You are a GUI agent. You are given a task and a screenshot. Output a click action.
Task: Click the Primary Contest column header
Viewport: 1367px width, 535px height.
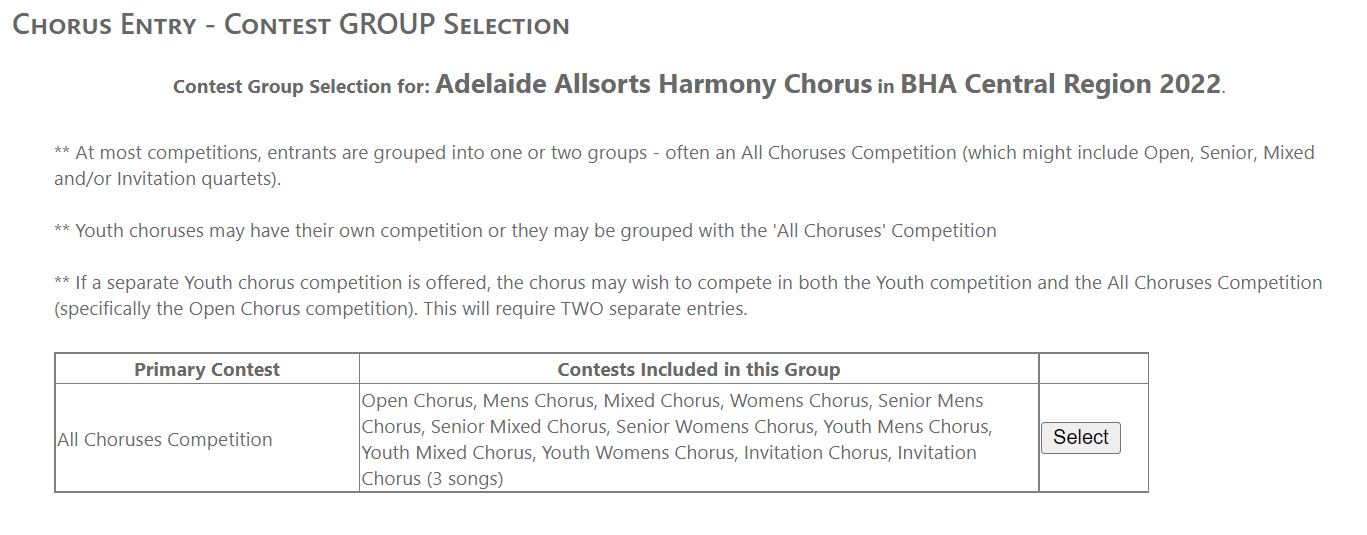point(207,370)
